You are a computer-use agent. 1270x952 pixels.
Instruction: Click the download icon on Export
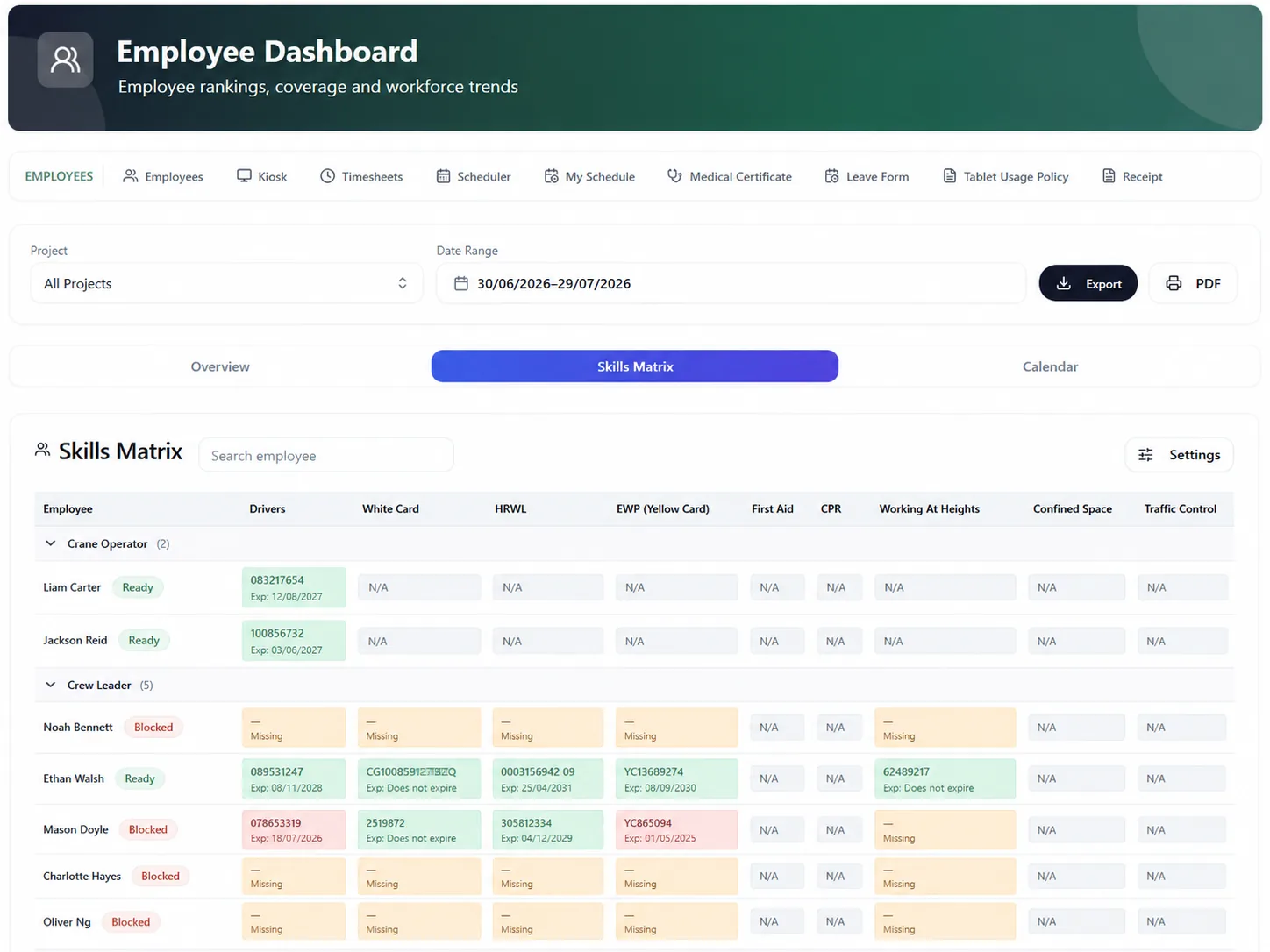tap(1063, 283)
